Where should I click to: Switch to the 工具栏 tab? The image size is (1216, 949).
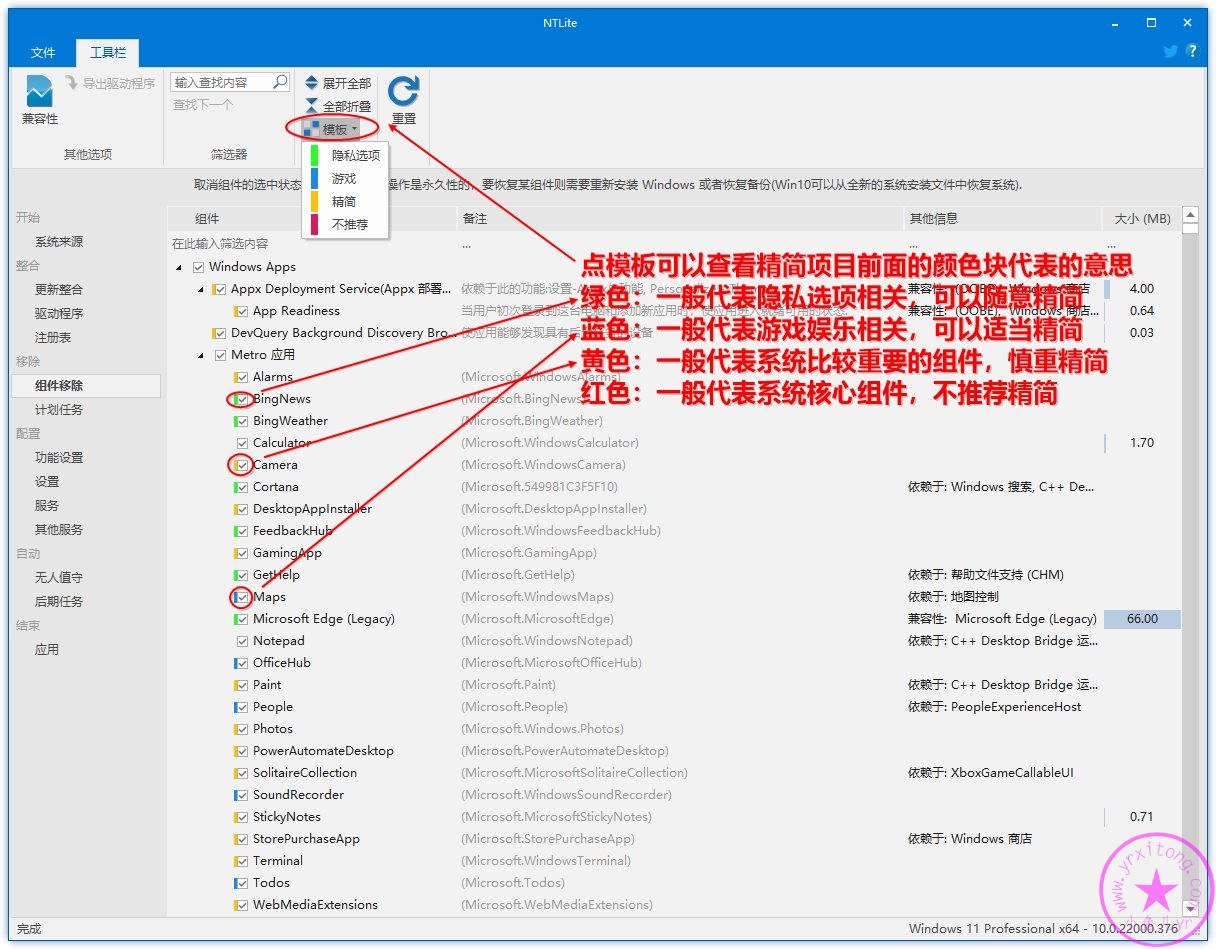coord(108,52)
